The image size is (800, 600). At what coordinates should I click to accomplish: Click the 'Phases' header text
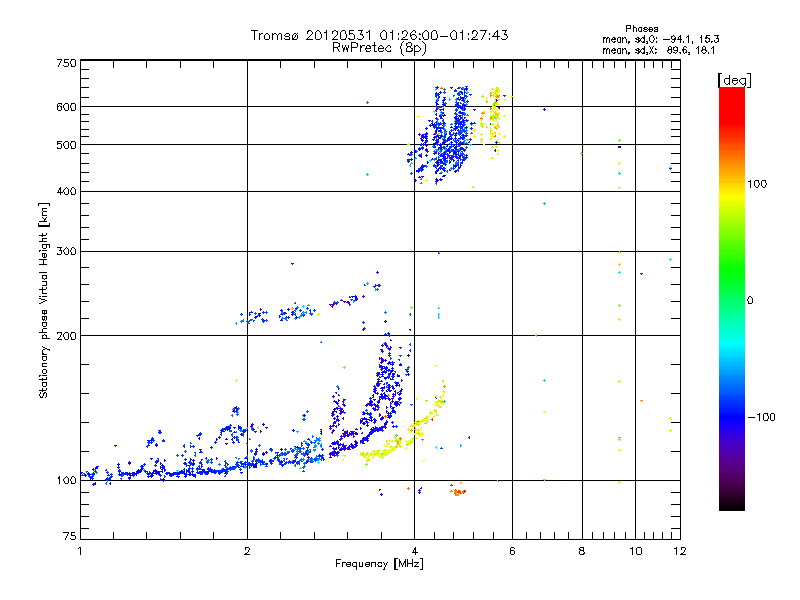(641, 29)
